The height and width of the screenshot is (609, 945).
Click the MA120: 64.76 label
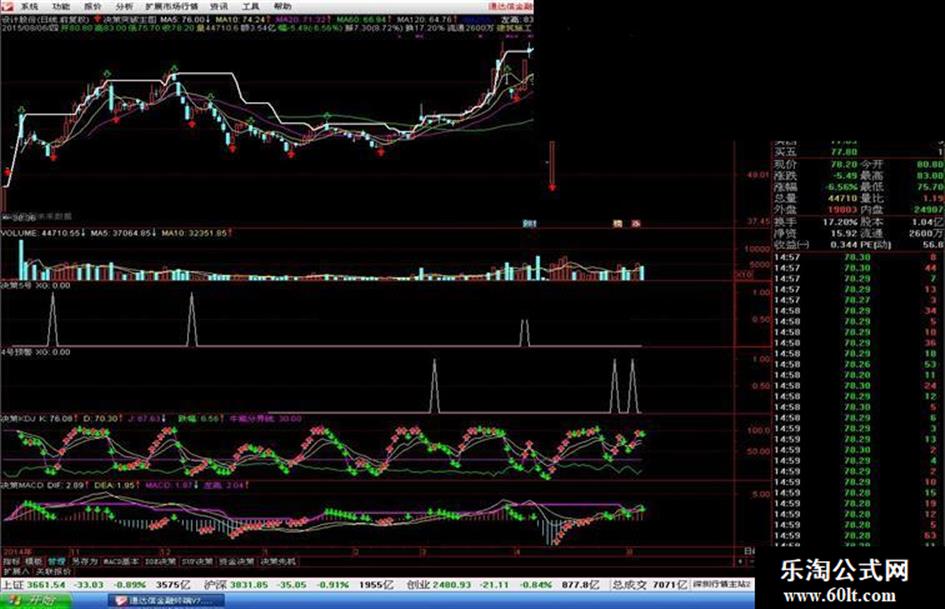(426, 20)
